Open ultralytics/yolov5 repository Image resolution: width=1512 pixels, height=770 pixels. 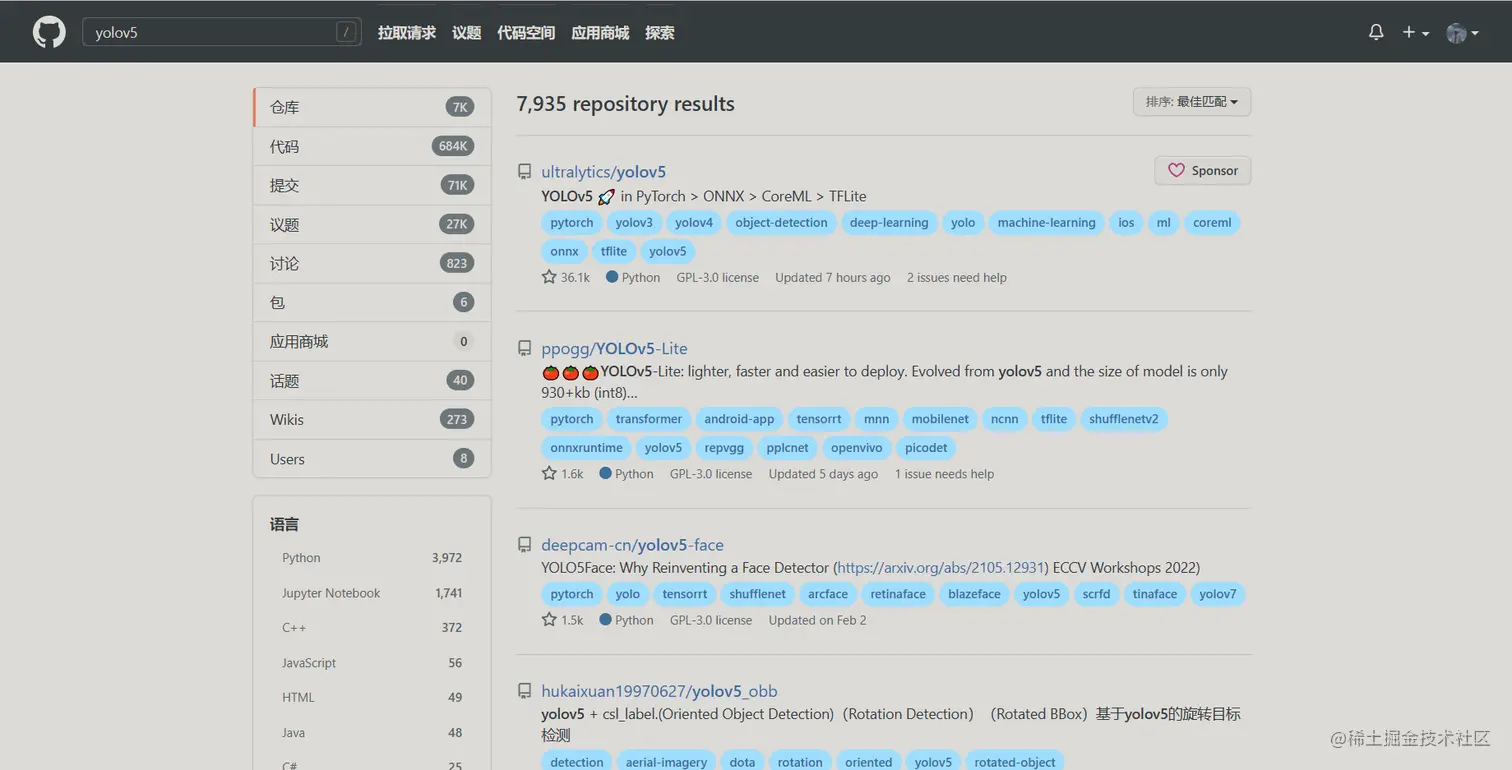603,172
